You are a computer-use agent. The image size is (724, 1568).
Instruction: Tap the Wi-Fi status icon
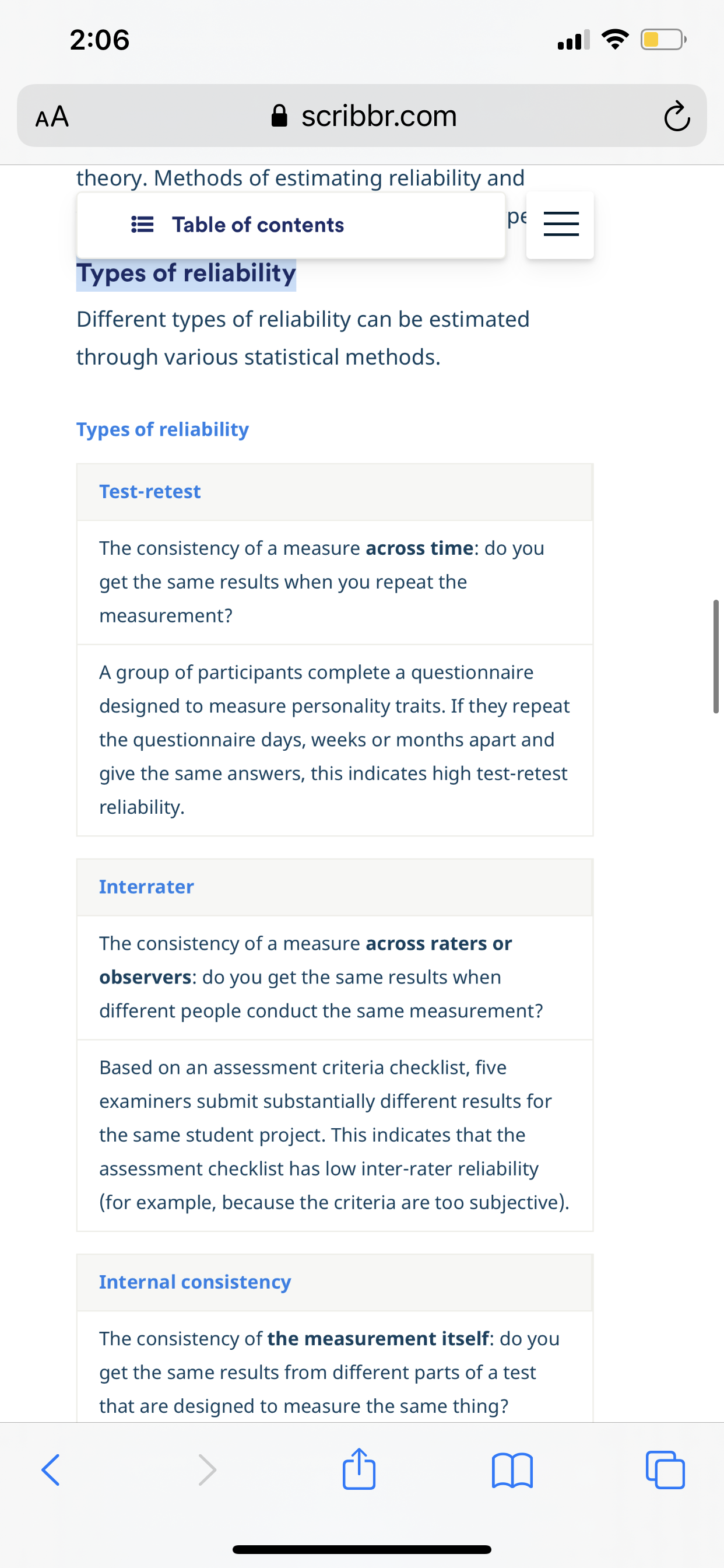pos(614,40)
